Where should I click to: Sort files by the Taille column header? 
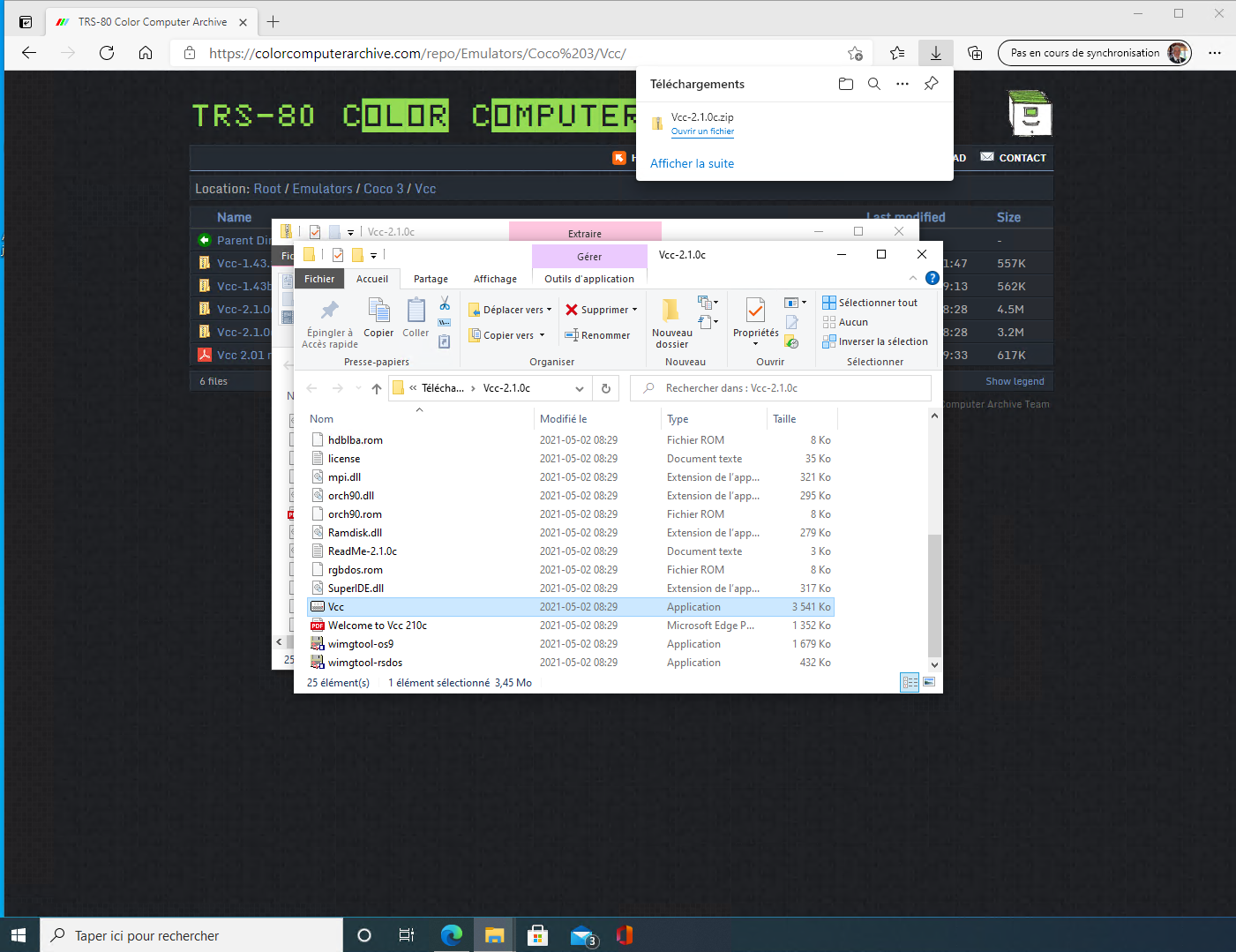click(802, 419)
